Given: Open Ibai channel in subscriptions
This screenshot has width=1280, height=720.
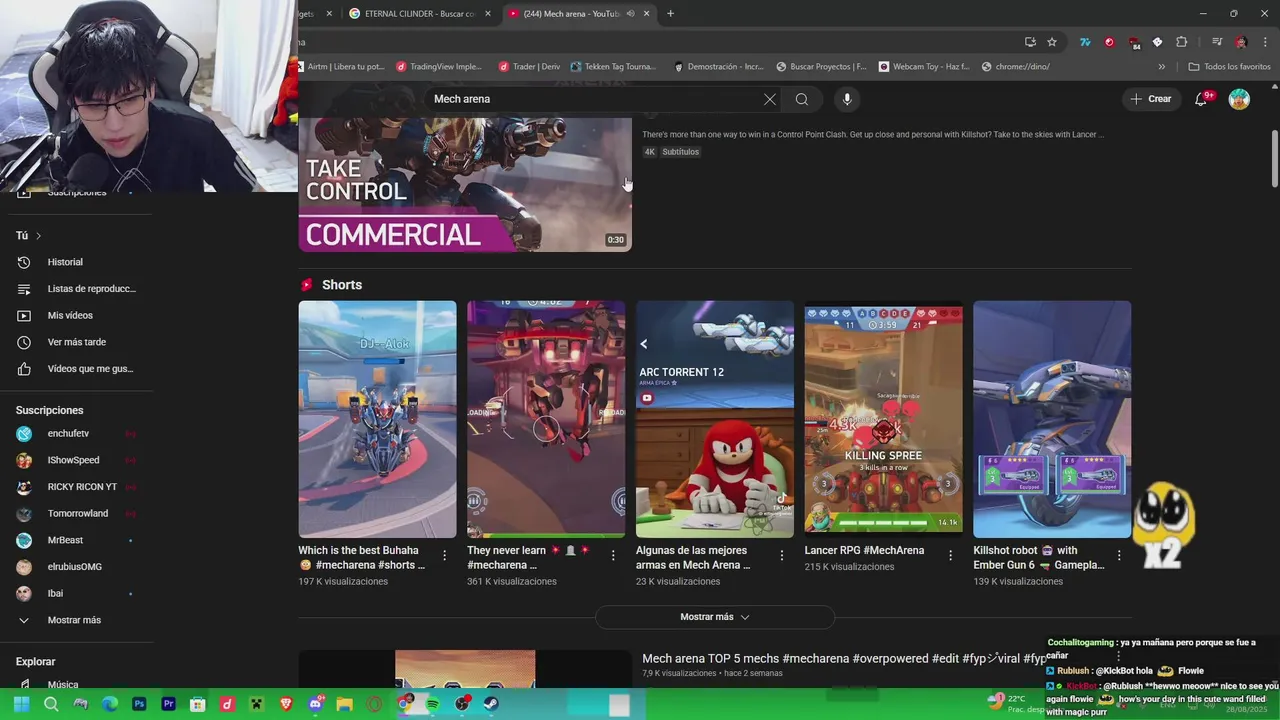Looking at the screenshot, I should pyautogui.click(x=77, y=594).
